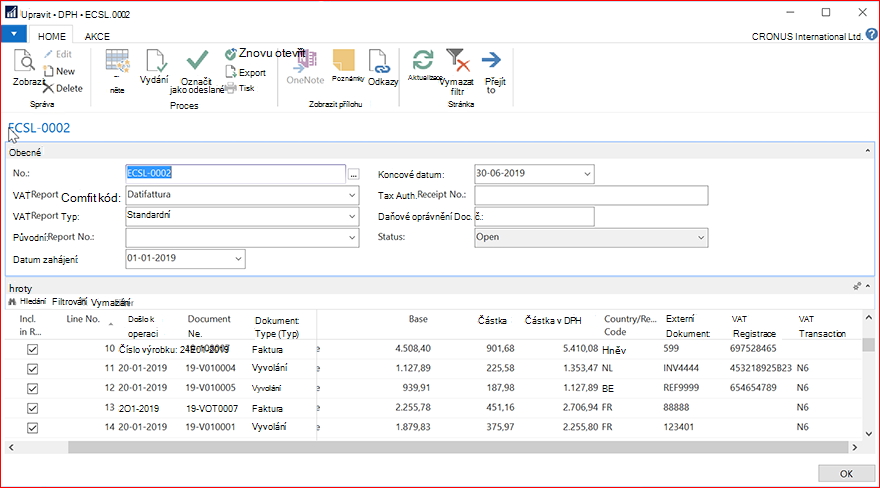Click the horizontal scrollbar thumb
The image size is (880, 488).
pyautogui.click(x=458, y=447)
